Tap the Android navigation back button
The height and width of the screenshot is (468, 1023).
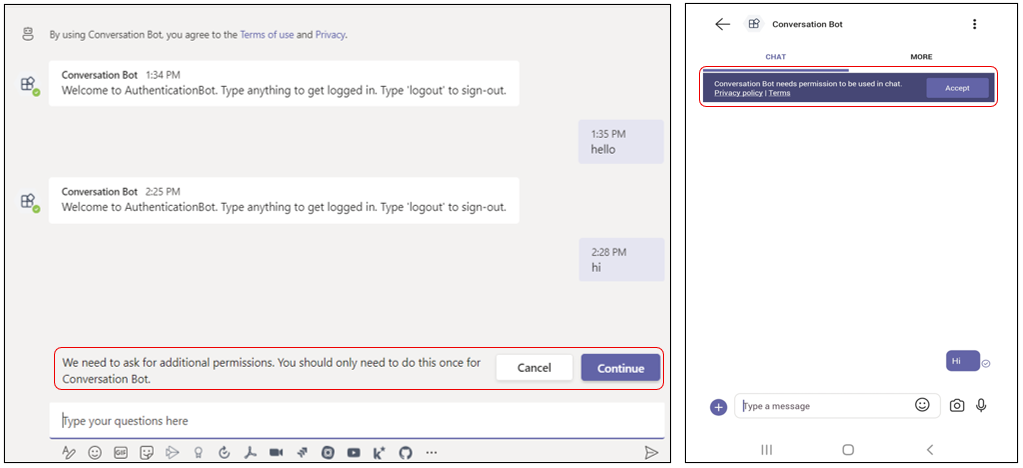[x=930, y=450]
